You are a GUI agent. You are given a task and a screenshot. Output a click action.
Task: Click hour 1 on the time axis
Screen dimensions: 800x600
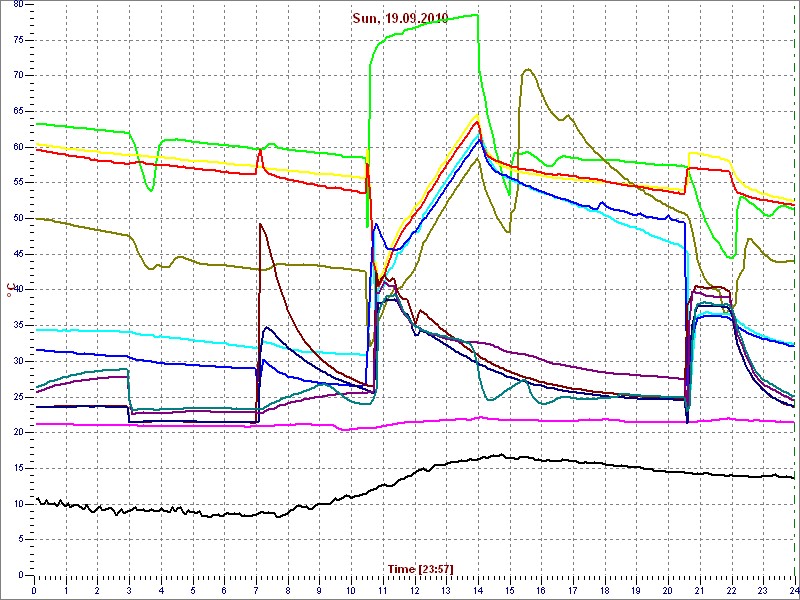[x=66, y=590]
